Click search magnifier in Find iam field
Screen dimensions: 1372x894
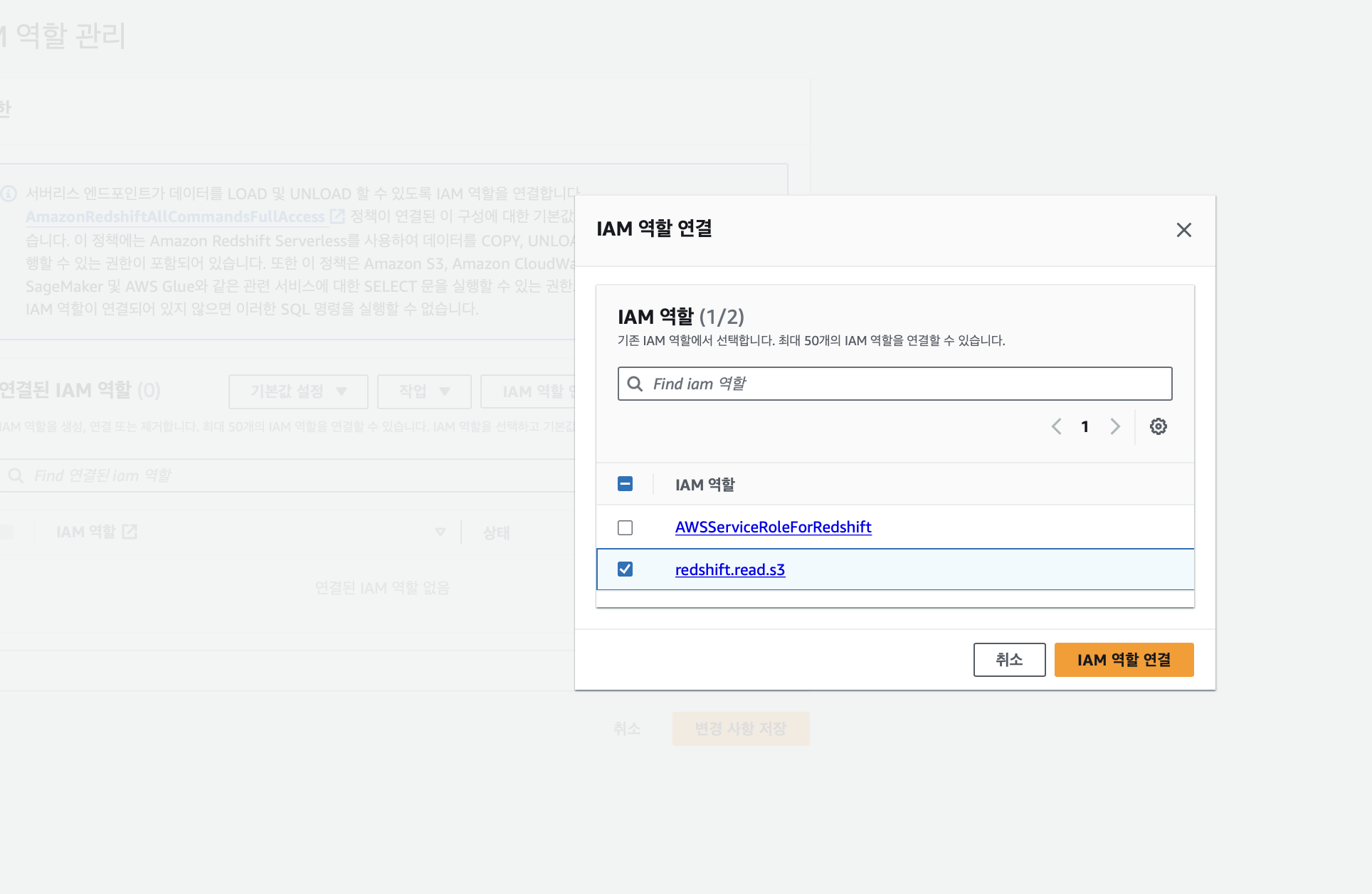tap(635, 384)
